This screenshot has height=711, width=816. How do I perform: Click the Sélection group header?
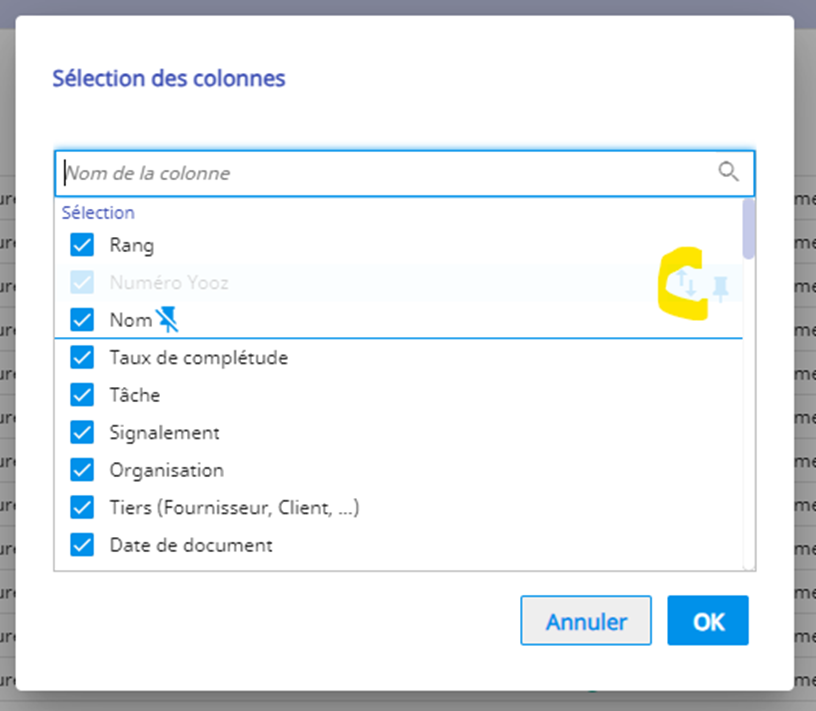tap(98, 212)
